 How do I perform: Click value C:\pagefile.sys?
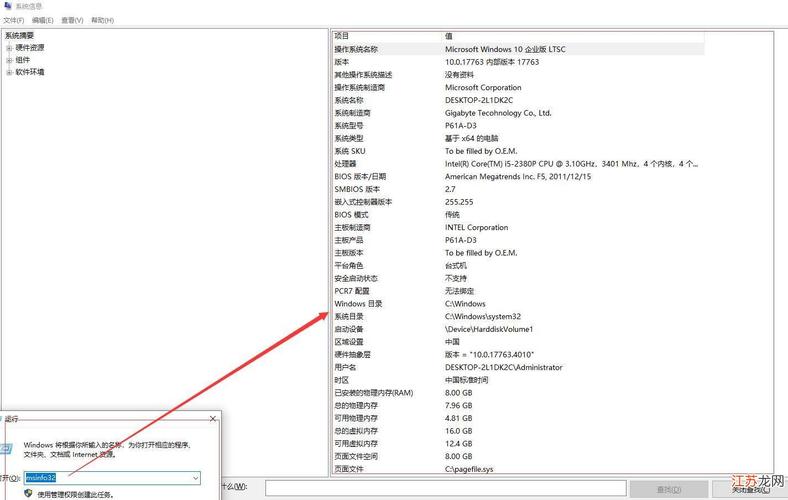point(469,469)
